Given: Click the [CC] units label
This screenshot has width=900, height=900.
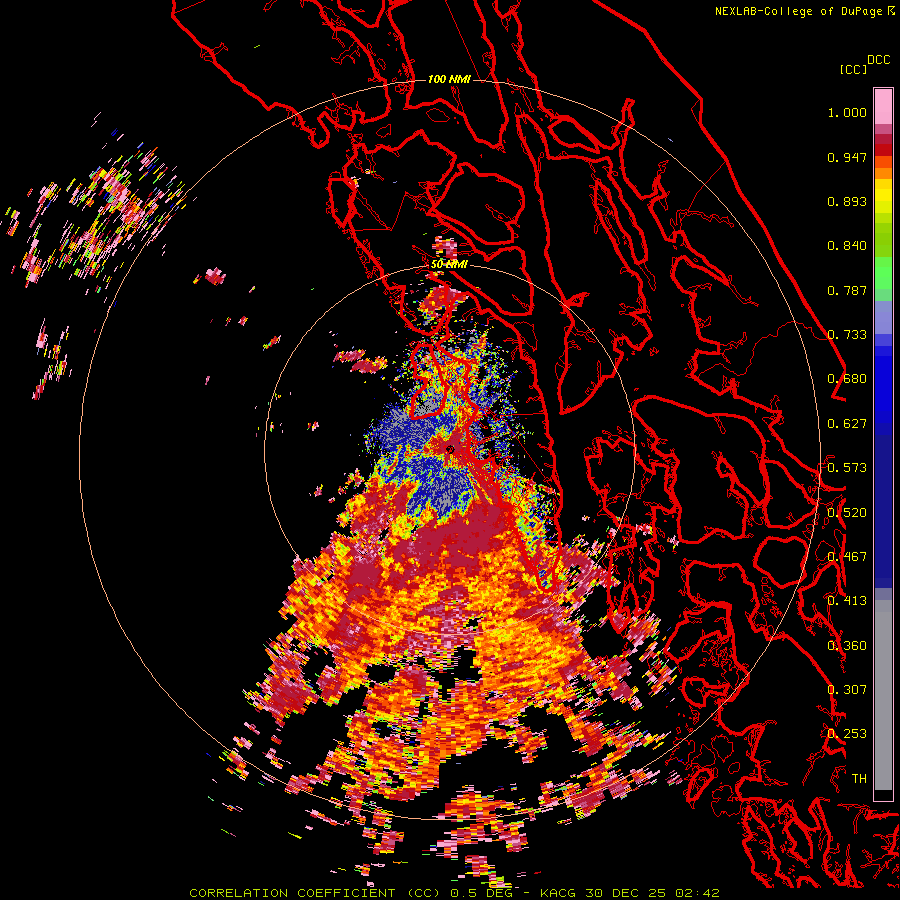Looking at the screenshot, I should 853,69.
